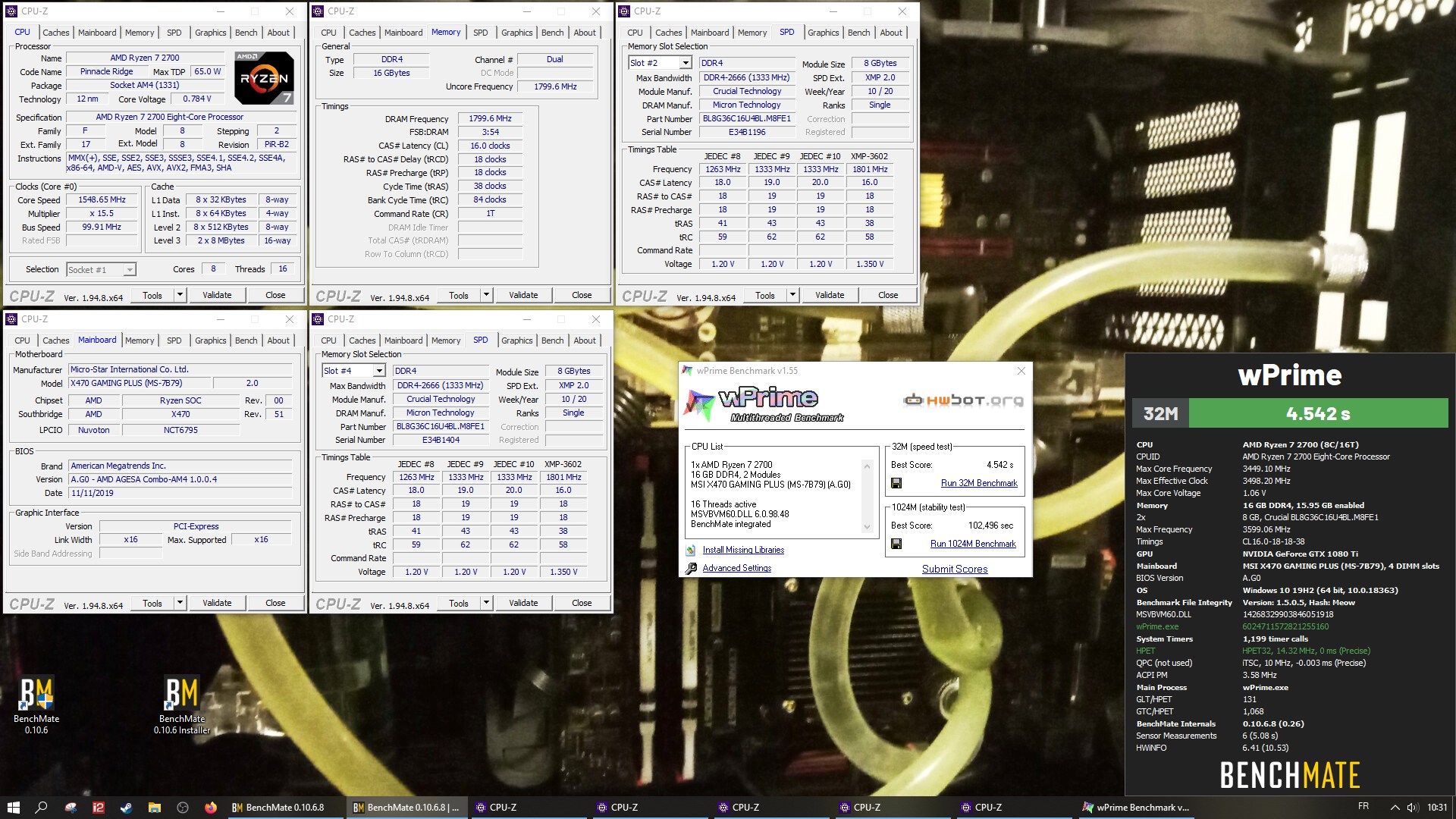Open Install Missing Libraries link
1456x819 pixels.
[743, 550]
